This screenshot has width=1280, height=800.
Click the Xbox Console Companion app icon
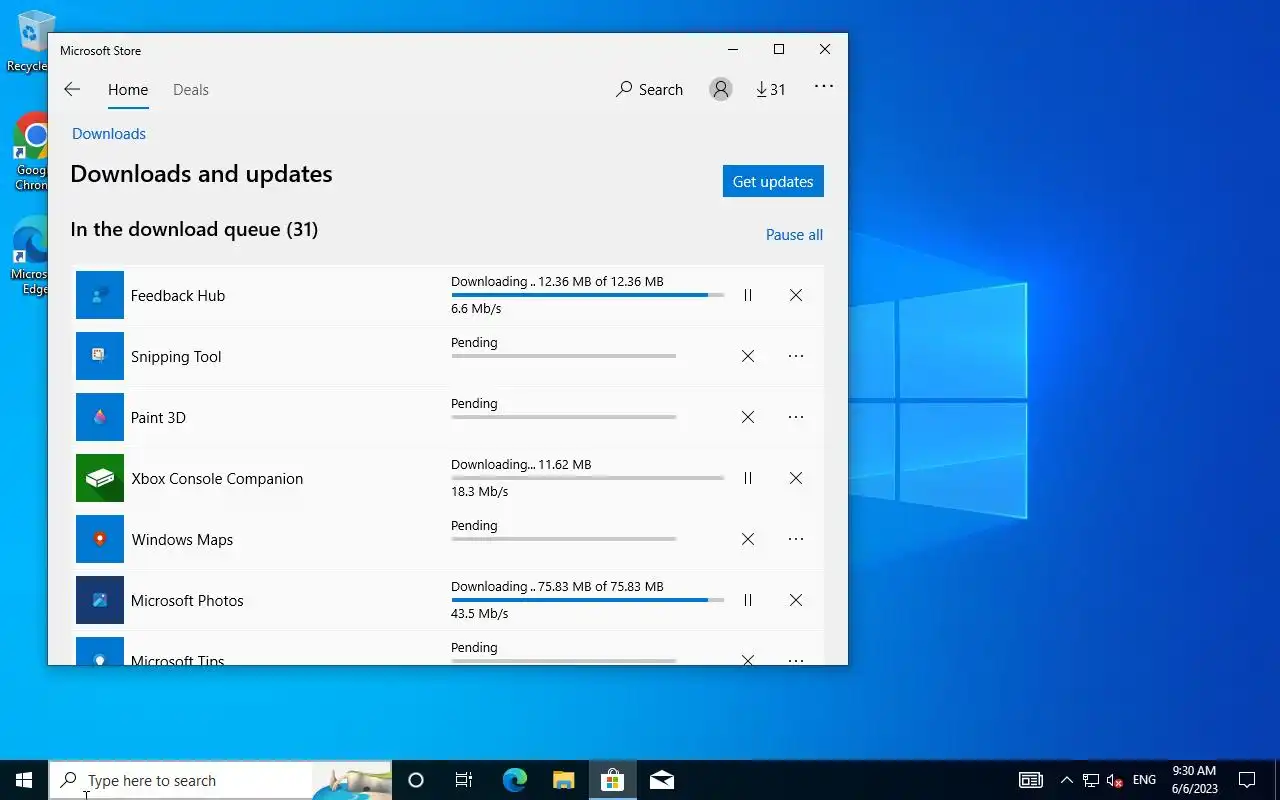[x=100, y=478]
